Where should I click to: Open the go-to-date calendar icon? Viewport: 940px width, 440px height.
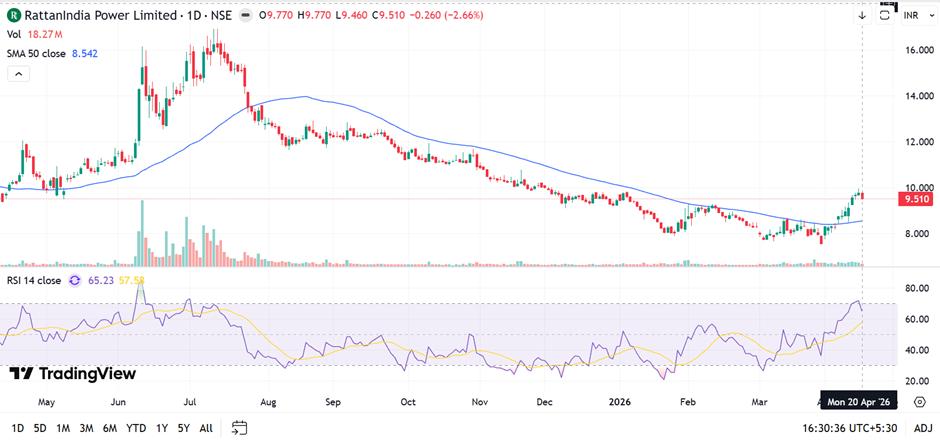[x=239, y=428]
